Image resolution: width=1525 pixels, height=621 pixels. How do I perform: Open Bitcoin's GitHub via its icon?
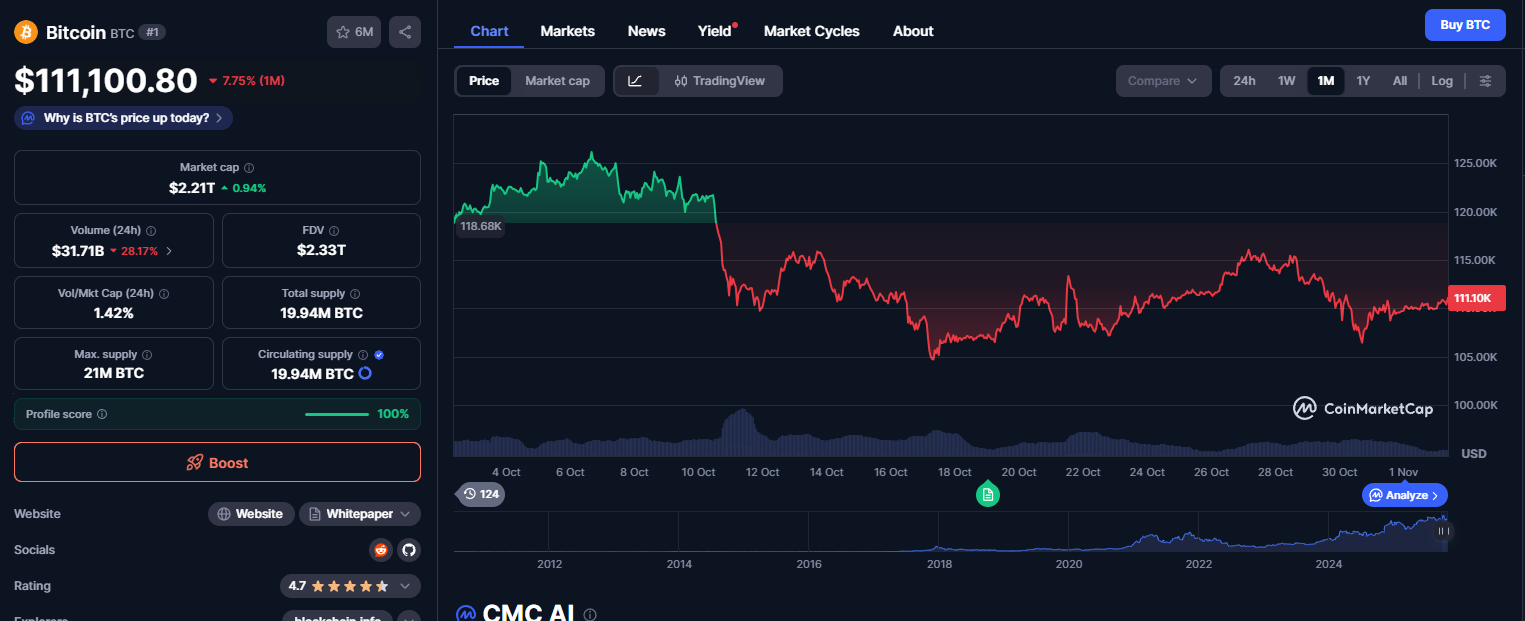(x=409, y=550)
